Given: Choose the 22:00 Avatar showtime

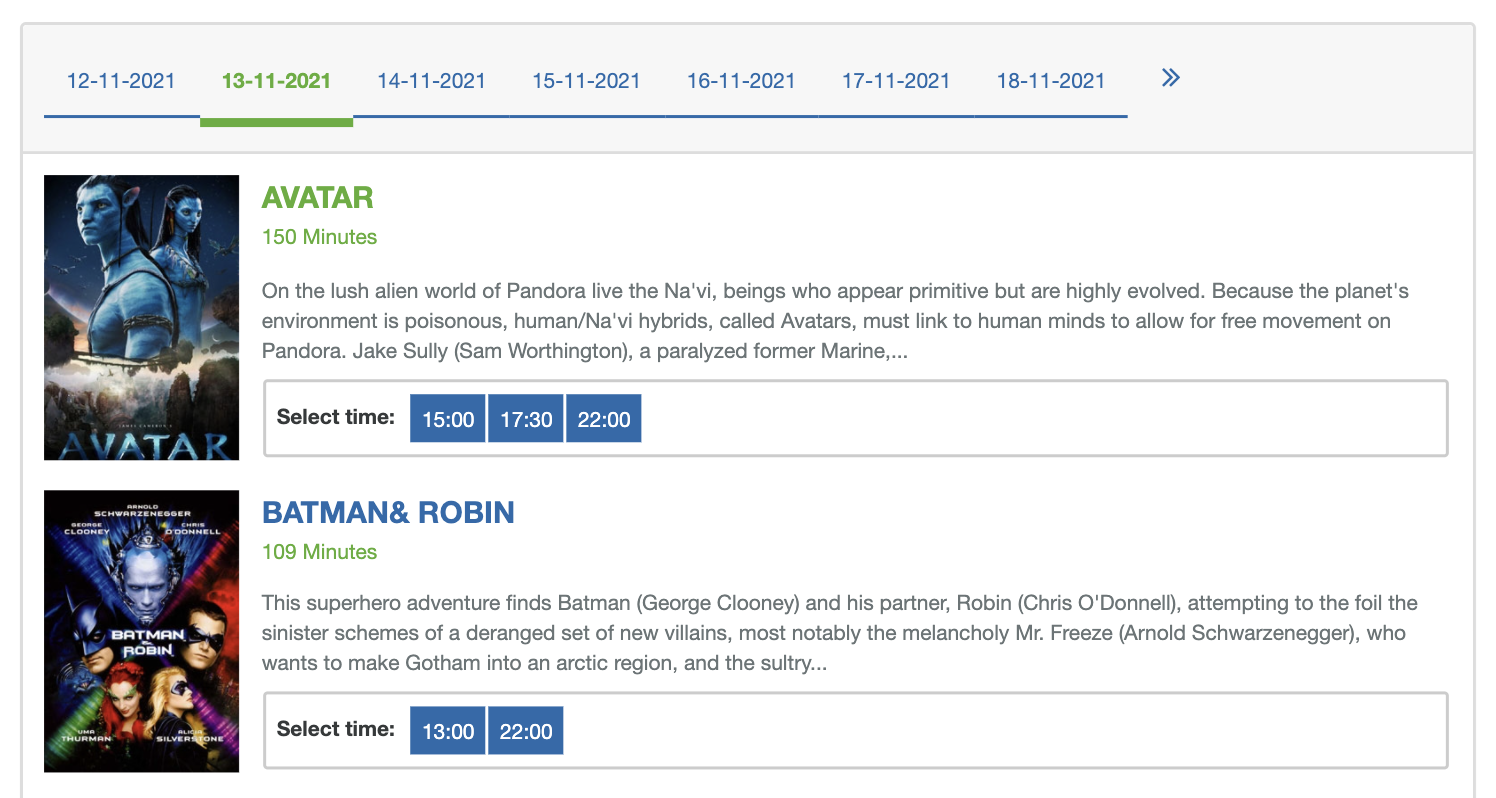Looking at the screenshot, I should tap(604, 418).
